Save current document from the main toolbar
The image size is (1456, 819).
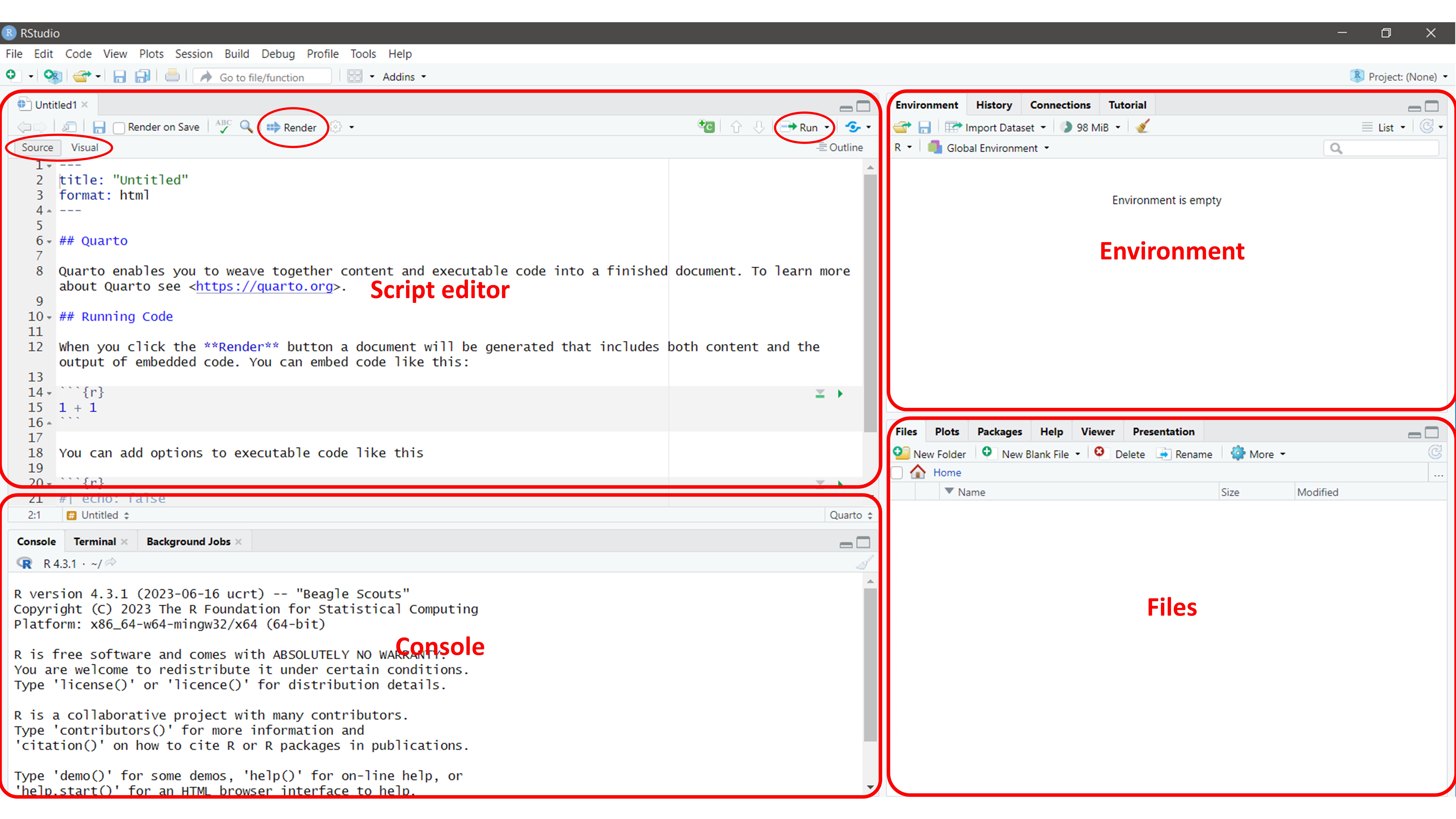(x=119, y=76)
